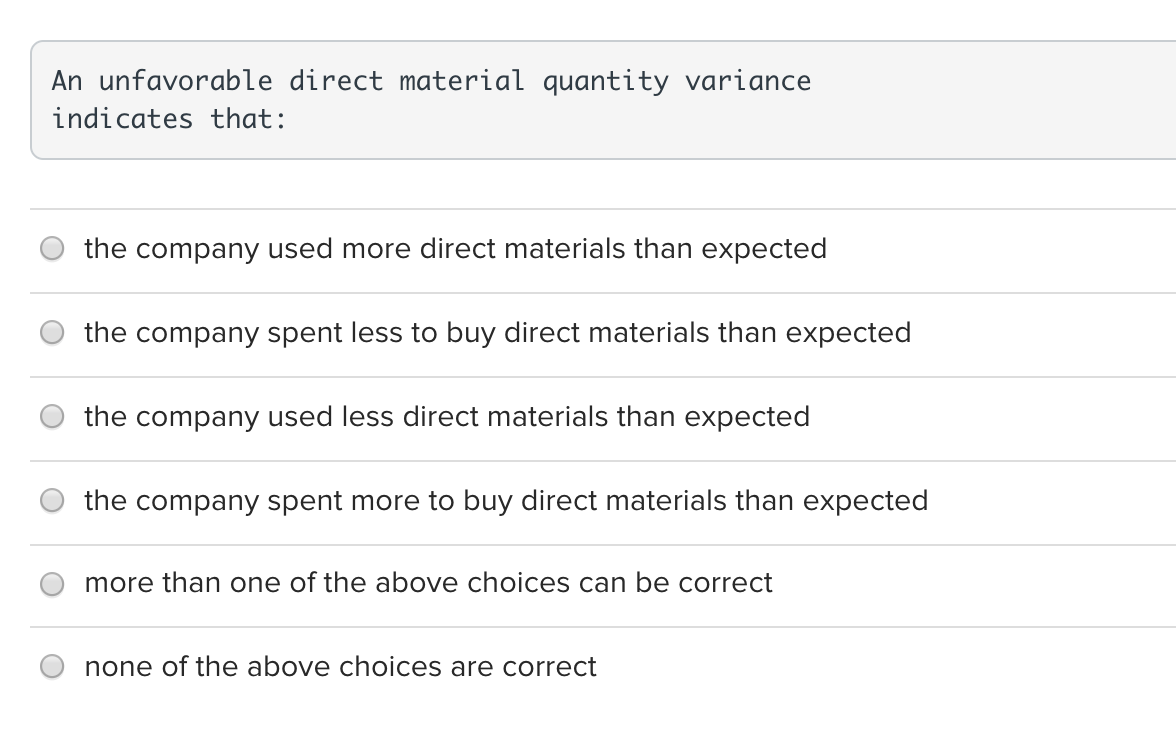
Task: Click answer text 'the company spent less to buy direct materials'
Action: (x=497, y=333)
